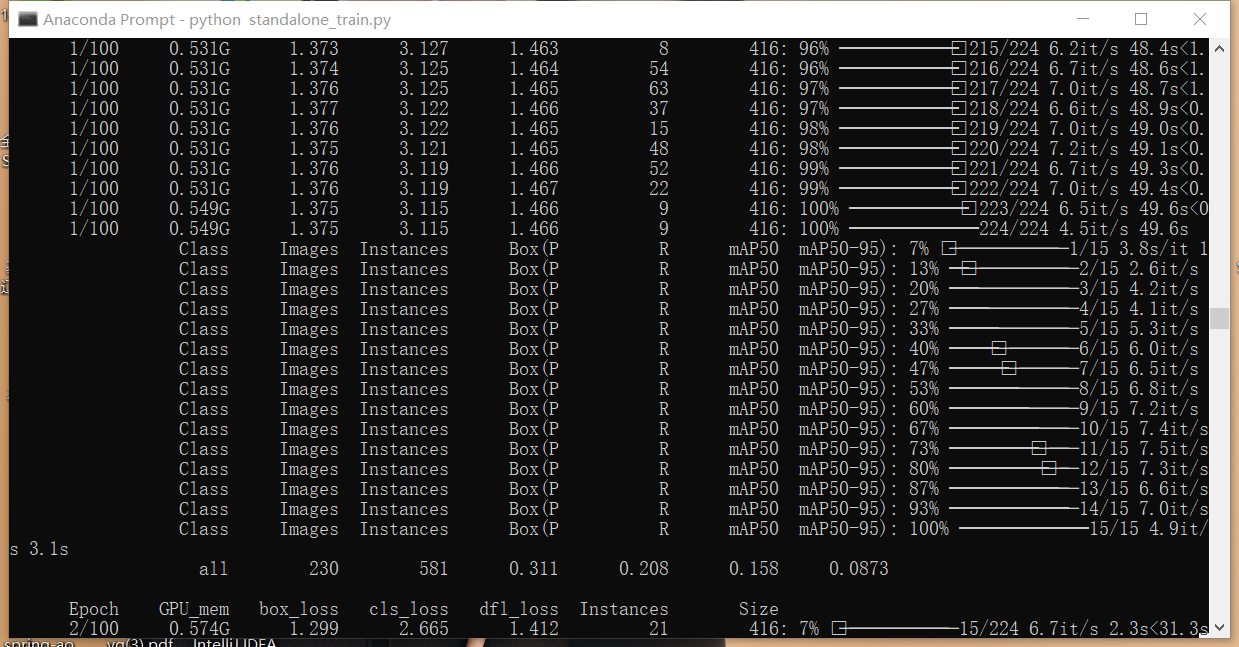Image resolution: width=1239 pixels, height=647 pixels.
Task: Click the 's 3.1s' wrapped line text
Action: coord(39,549)
